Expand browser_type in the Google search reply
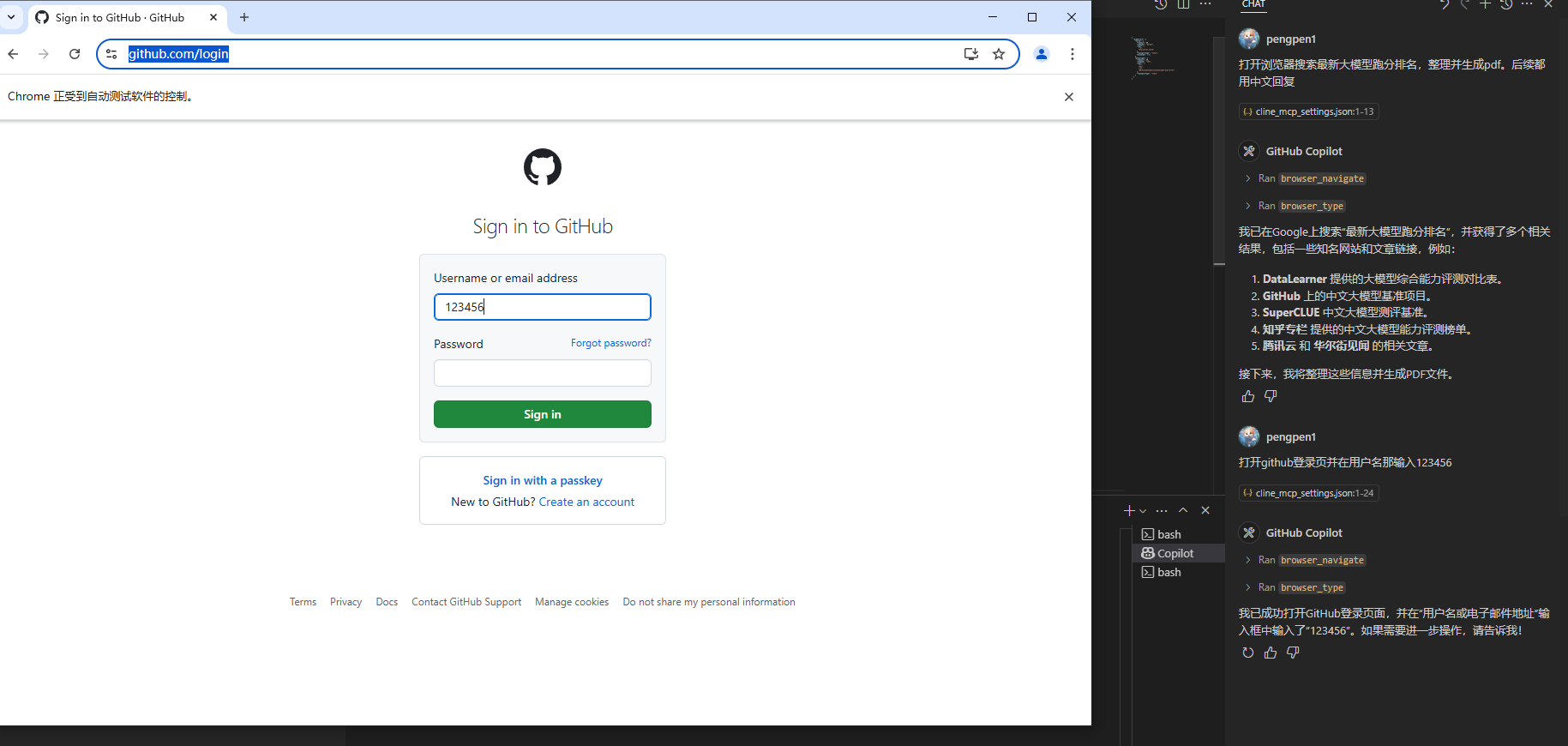 coord(1295,206)
